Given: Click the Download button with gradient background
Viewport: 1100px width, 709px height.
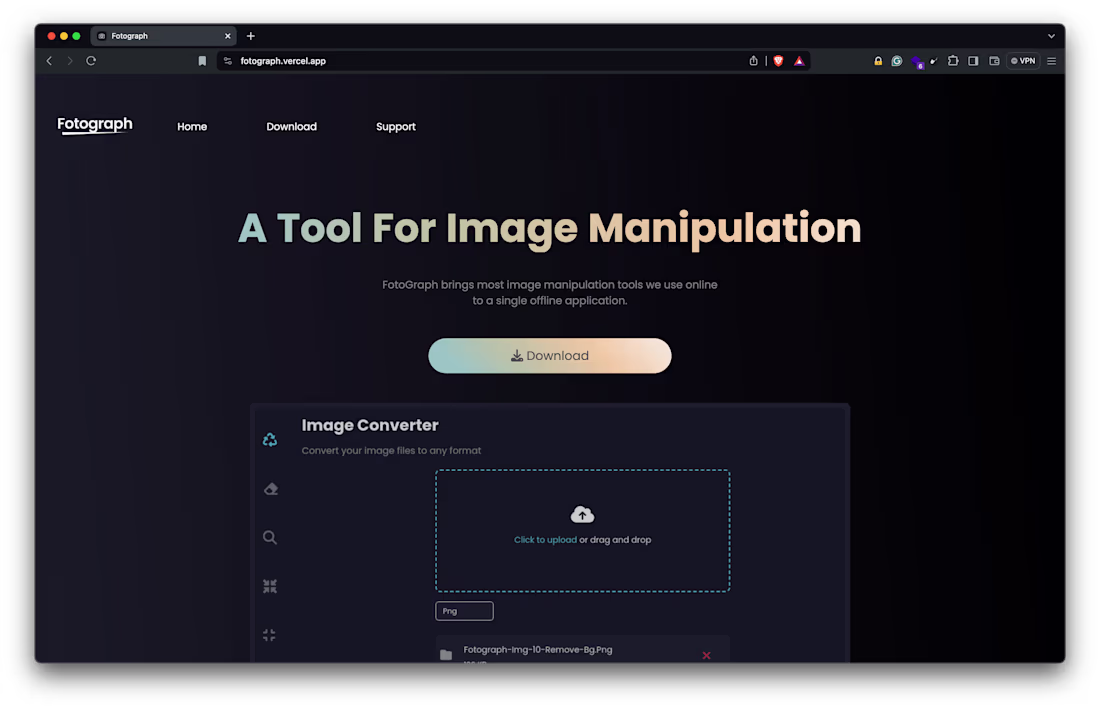Looking at the screenshot, I should [549, 355].
